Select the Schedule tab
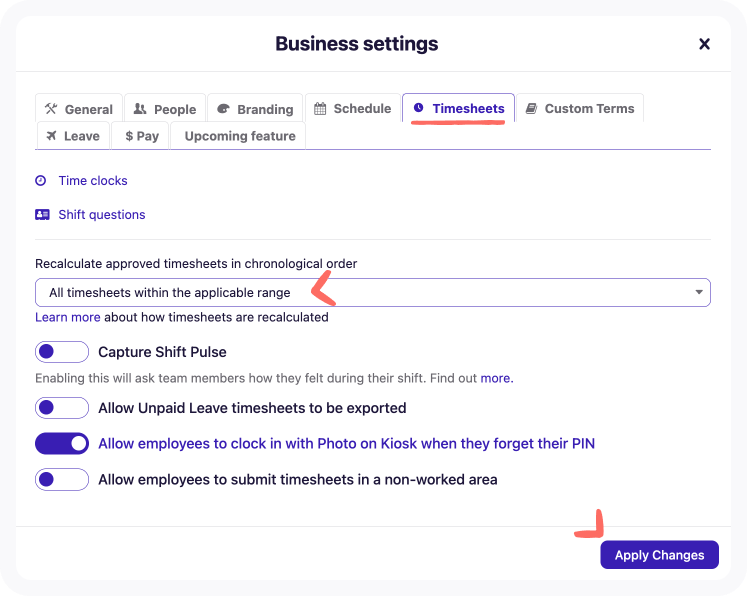This screenshot has width=747, height=596. 353,108
